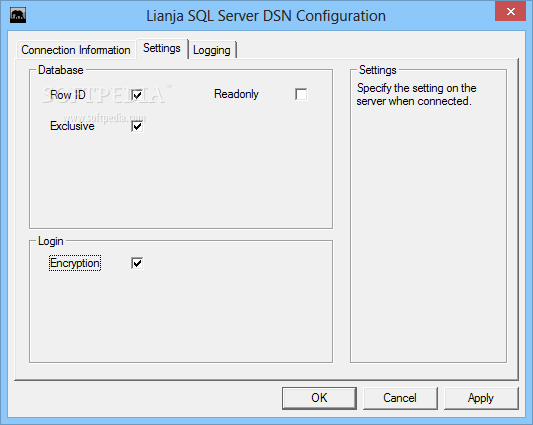Select the Settings tab
Viewport: 533px width, 425px height.
click(x=162, y=48)
